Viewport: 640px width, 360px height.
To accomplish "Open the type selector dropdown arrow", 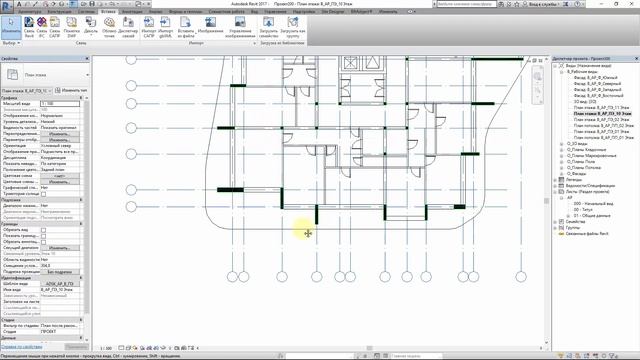I will coord(87,75).
